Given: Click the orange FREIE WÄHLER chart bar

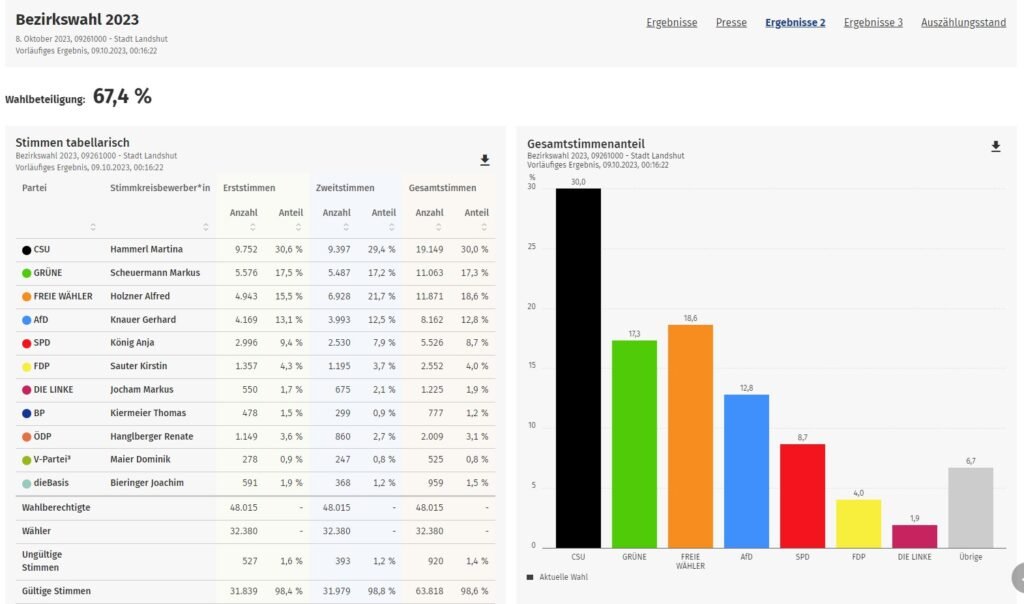Looking at the screenshot, I should (690, 436).
